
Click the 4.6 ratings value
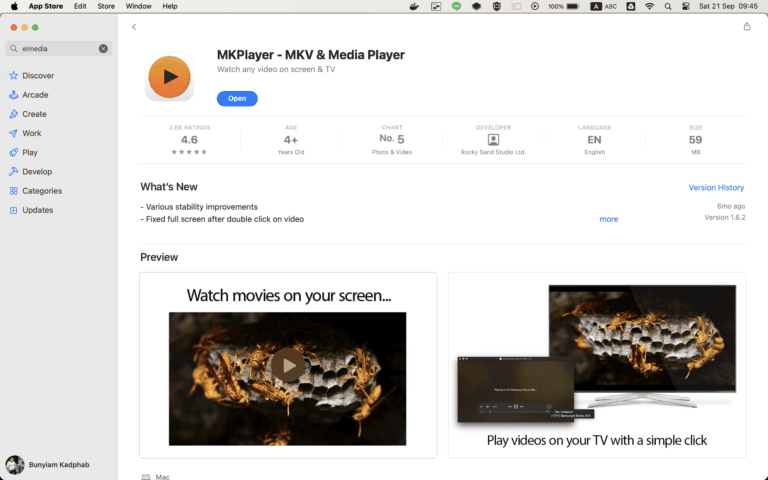189,140
